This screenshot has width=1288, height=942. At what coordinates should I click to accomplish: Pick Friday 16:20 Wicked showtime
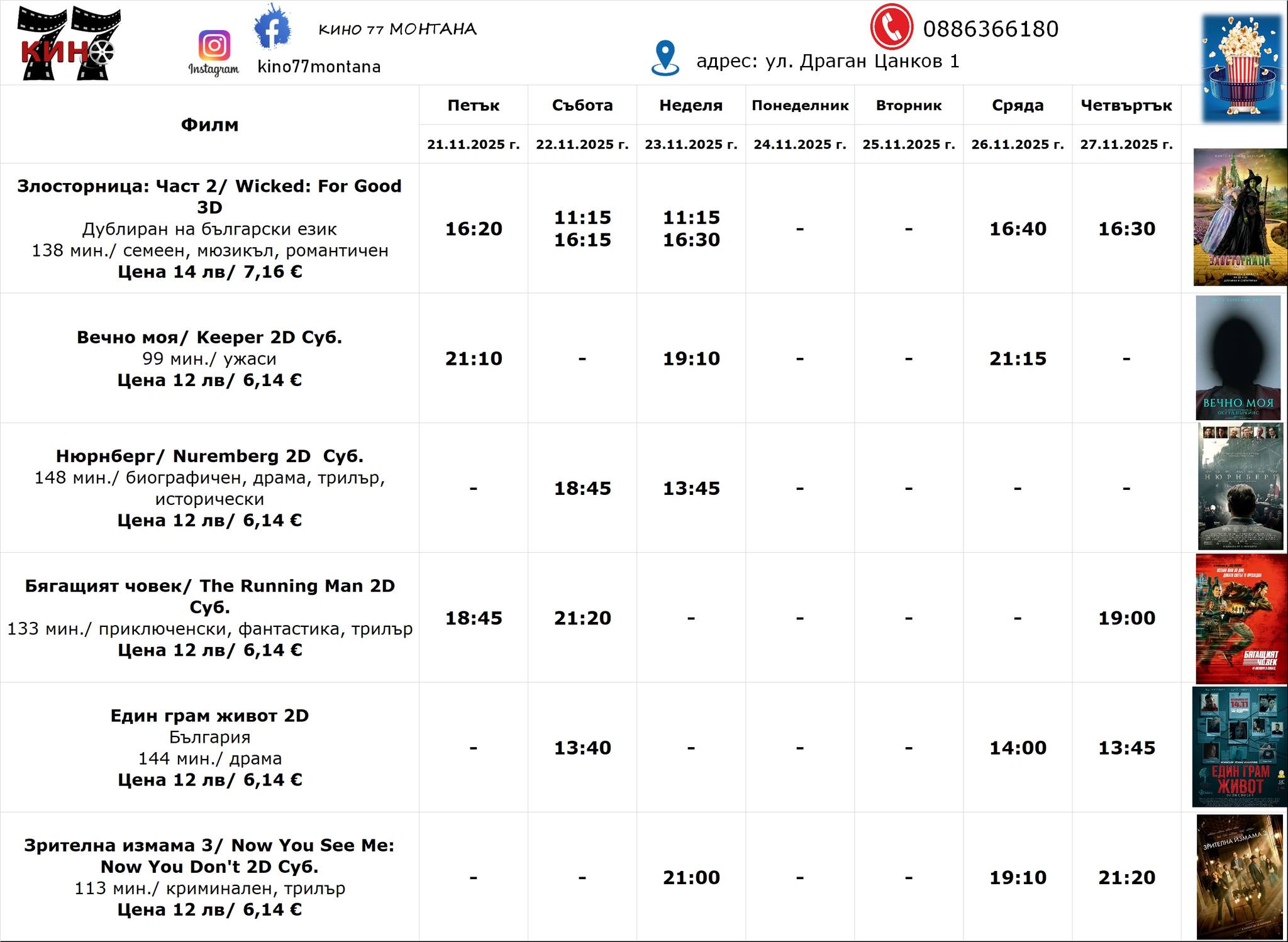(x=474, y=229)
